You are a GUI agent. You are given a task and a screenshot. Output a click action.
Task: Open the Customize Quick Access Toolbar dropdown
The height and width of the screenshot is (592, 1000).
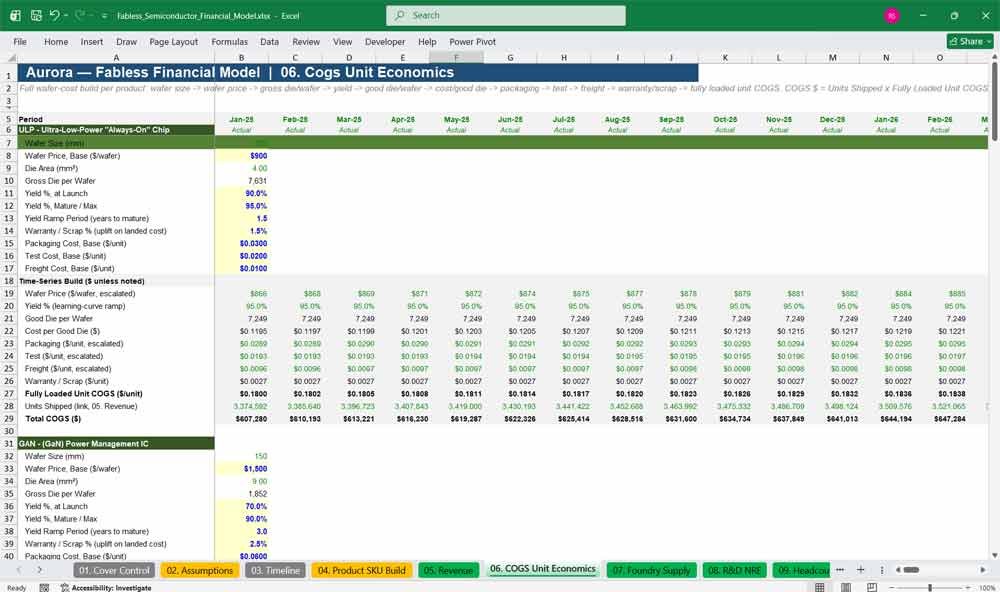click(x=104, y=15)
